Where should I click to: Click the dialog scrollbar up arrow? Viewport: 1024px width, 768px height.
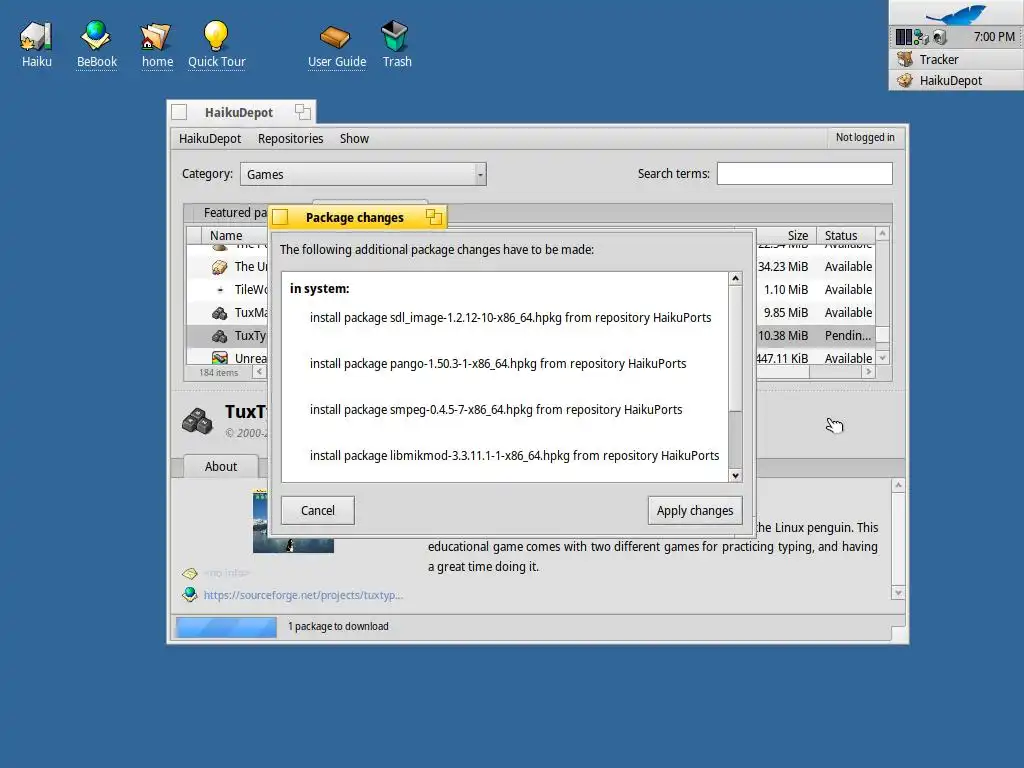(x=735, y=279)
